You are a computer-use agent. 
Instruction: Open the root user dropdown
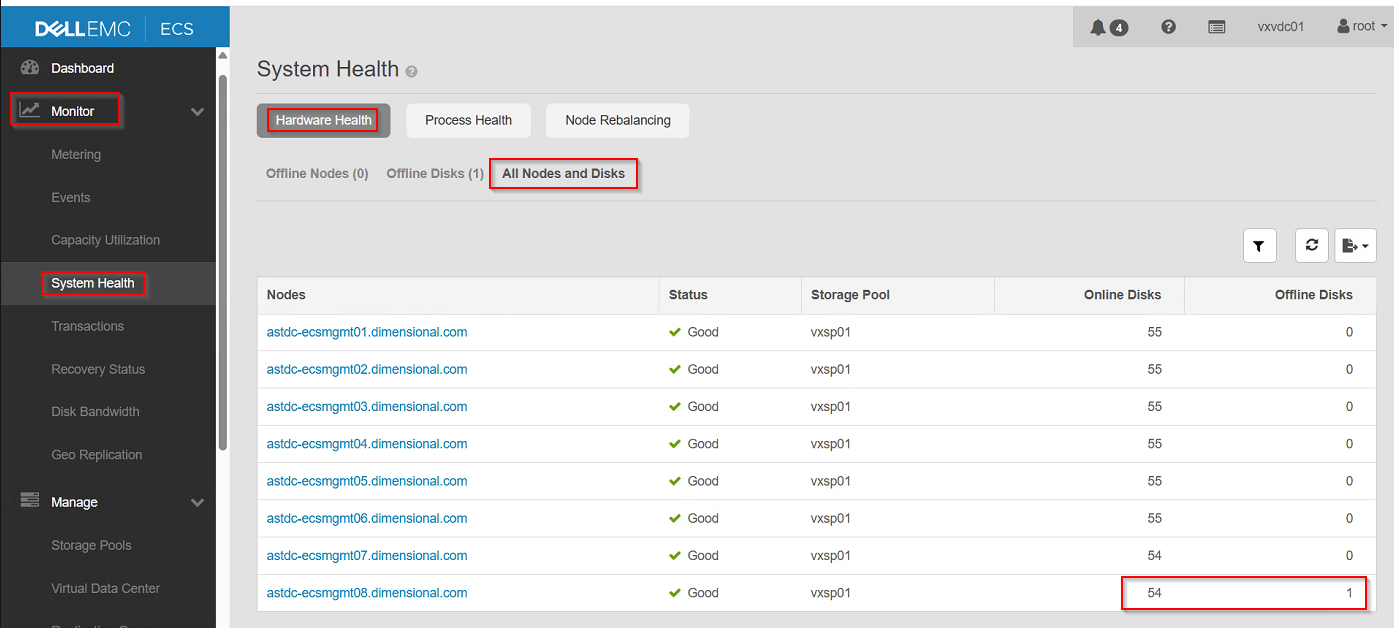click(x=1362, y=27)
